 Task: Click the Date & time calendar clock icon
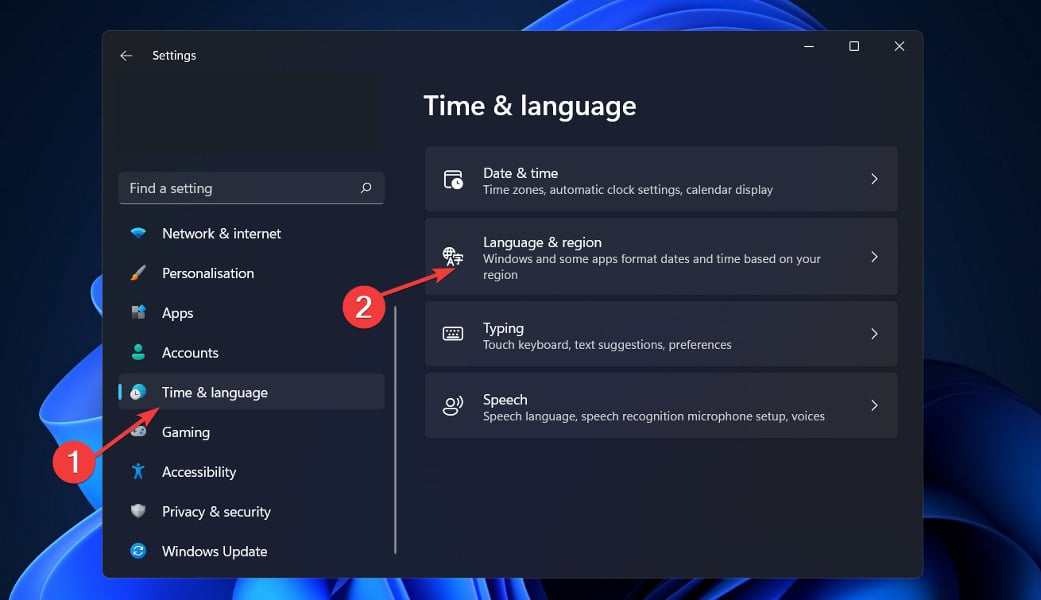pyautogui.click(x=453, y=179)
